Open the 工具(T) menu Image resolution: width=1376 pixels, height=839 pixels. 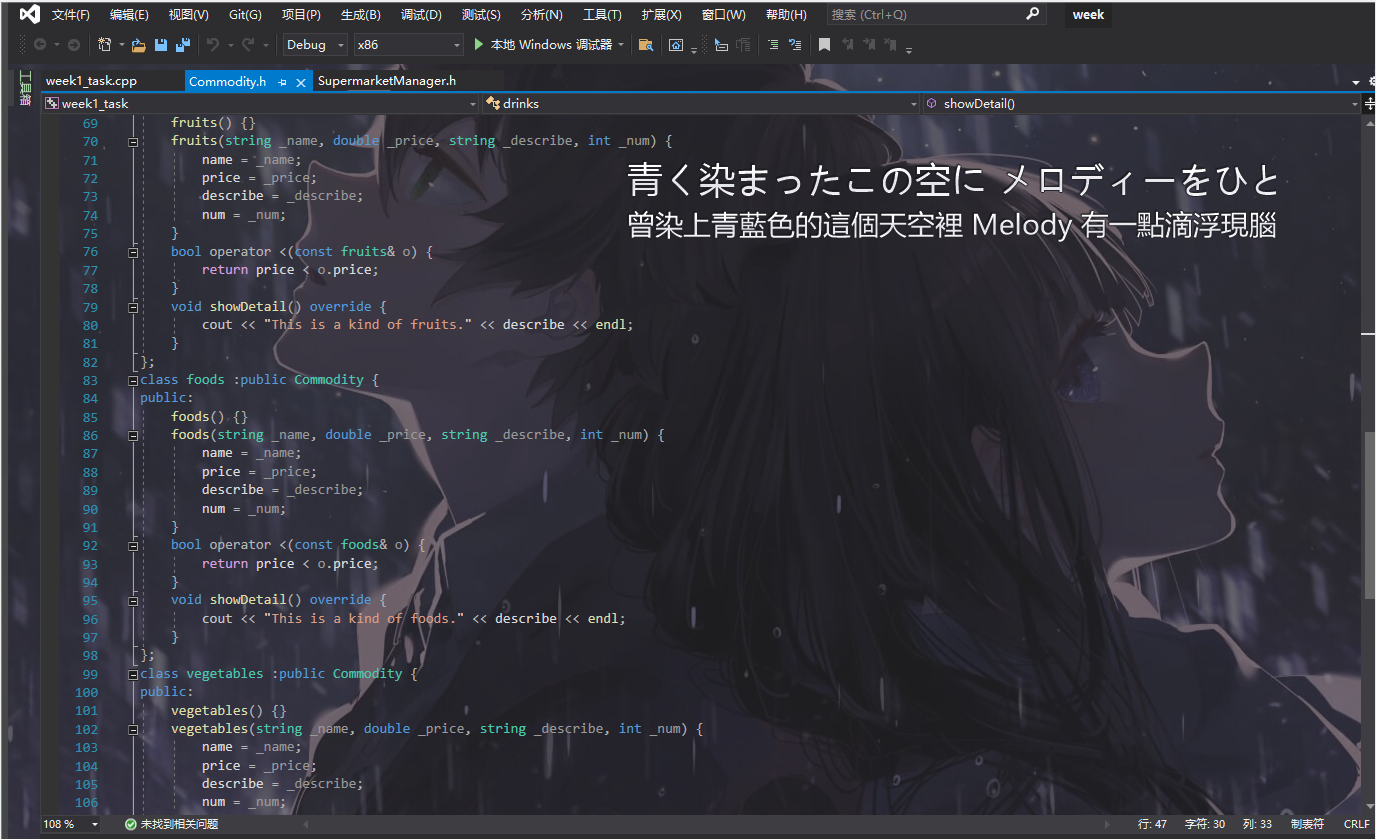click(602, 15)
